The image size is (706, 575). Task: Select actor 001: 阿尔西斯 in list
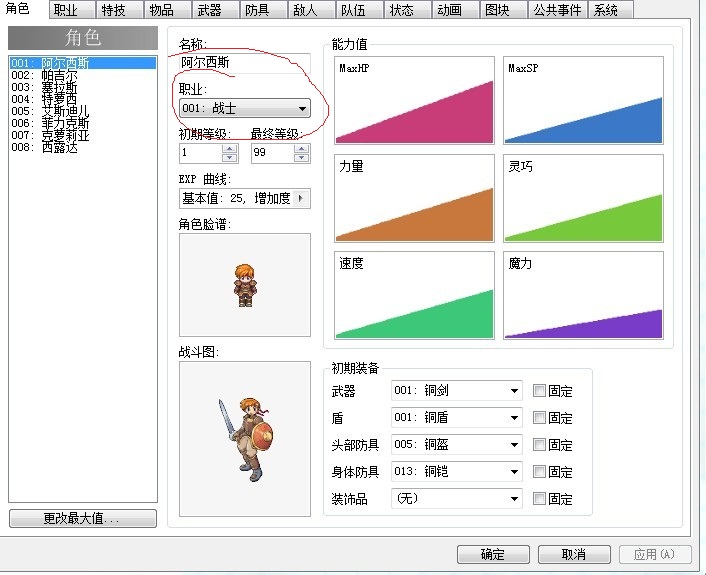[83, 63]
